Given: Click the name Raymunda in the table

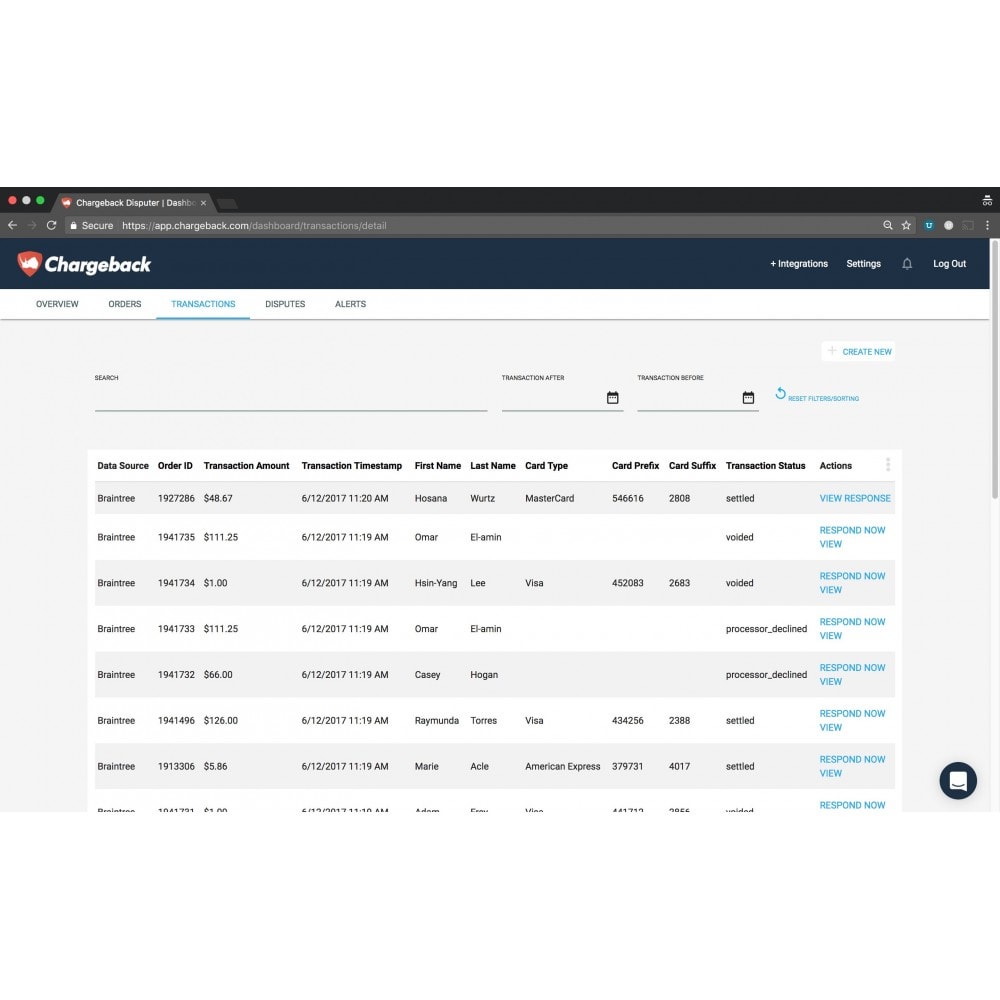Looking at the screenshot, I should pos(436,720).
